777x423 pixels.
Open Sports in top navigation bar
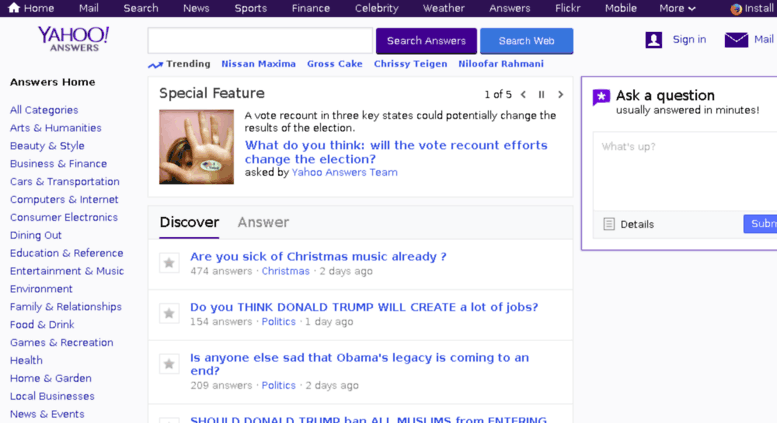(250, 8)
